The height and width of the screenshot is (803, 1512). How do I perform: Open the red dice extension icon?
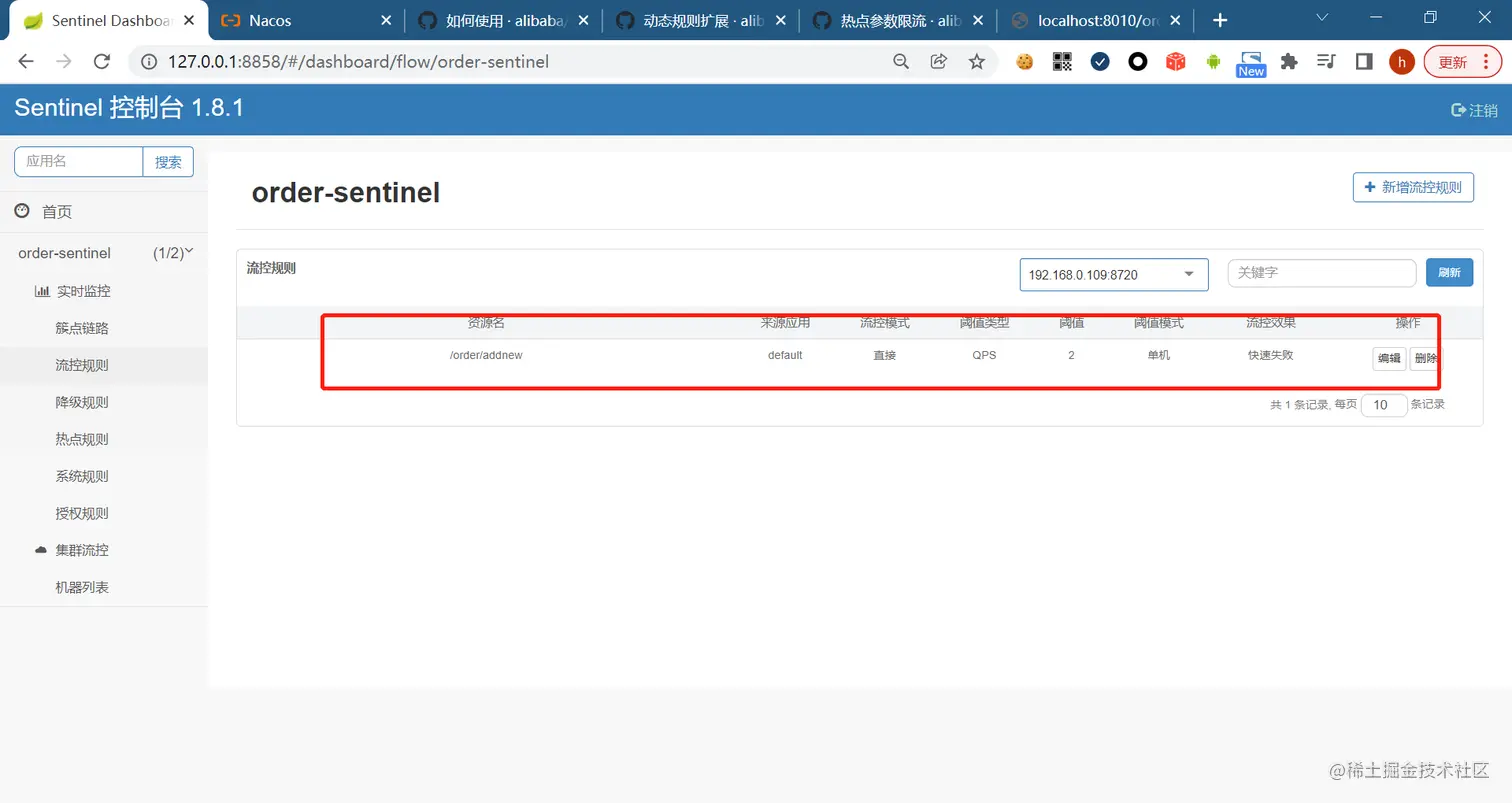tap(1176, 62)
